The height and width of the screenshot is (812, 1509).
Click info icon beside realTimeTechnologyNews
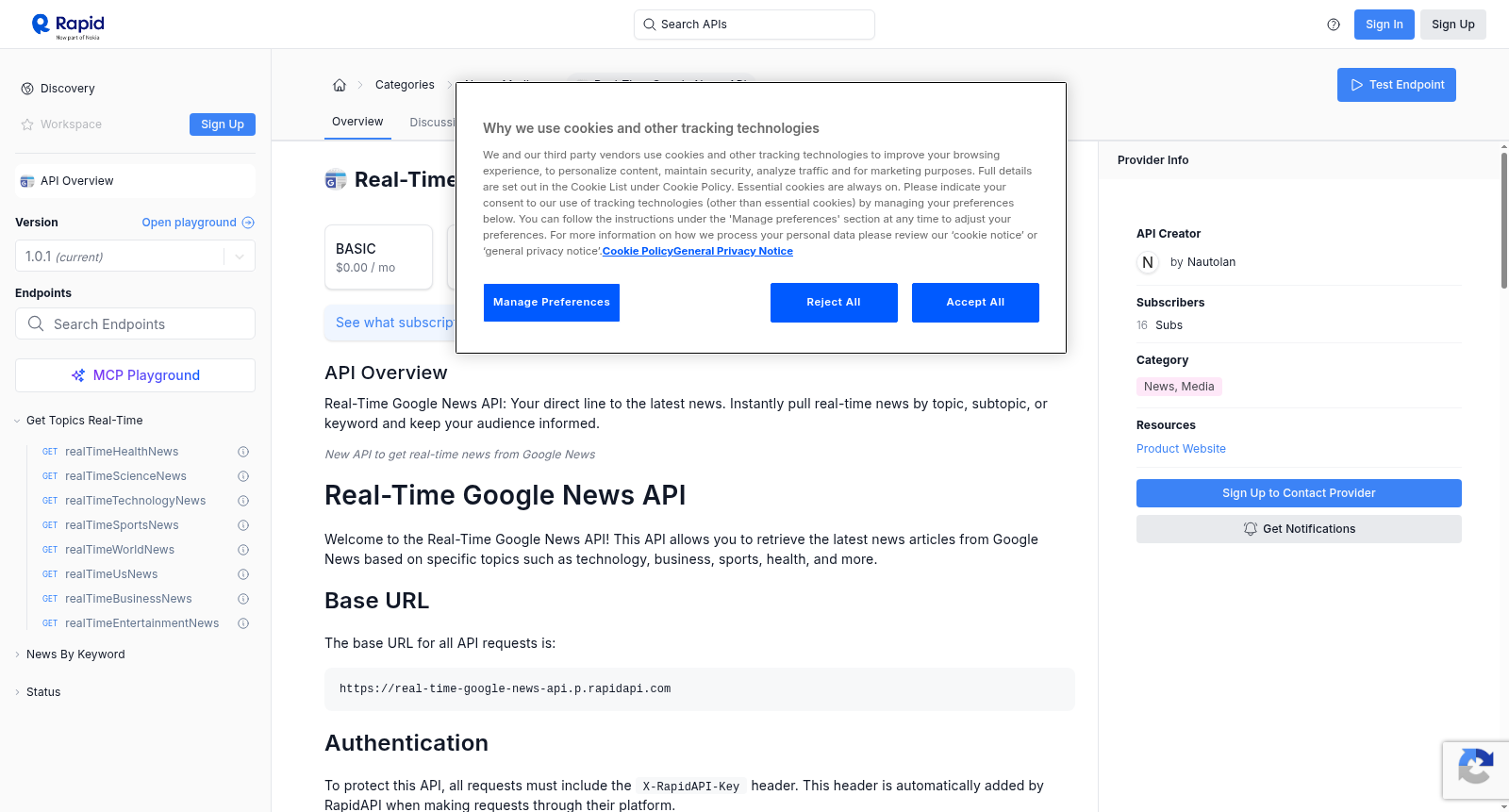243,501
